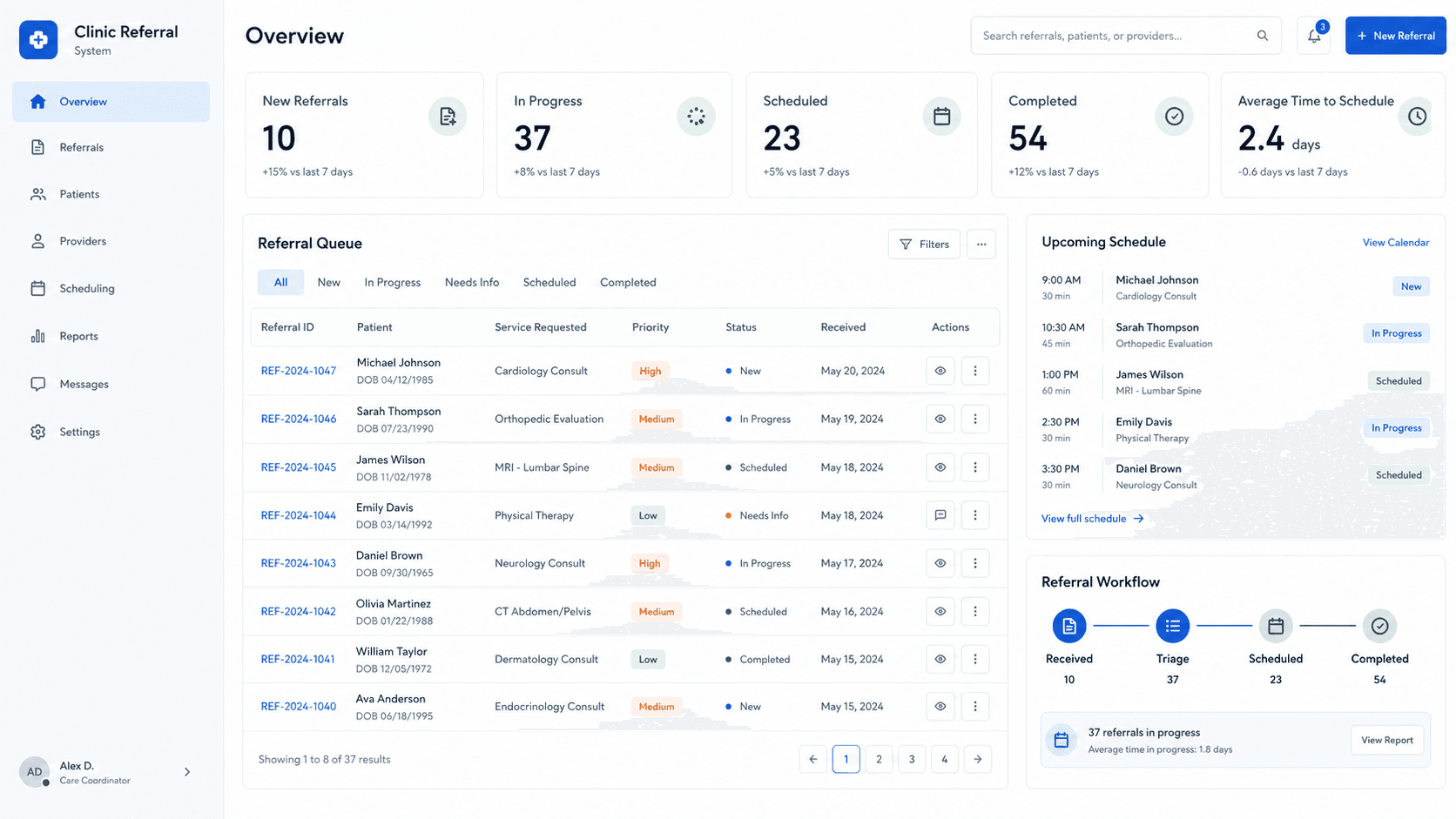Viewport: 1456px width, 819px height.
Task: Click calendar icon in referrals in progress banner
Action: coord(1062,740)
